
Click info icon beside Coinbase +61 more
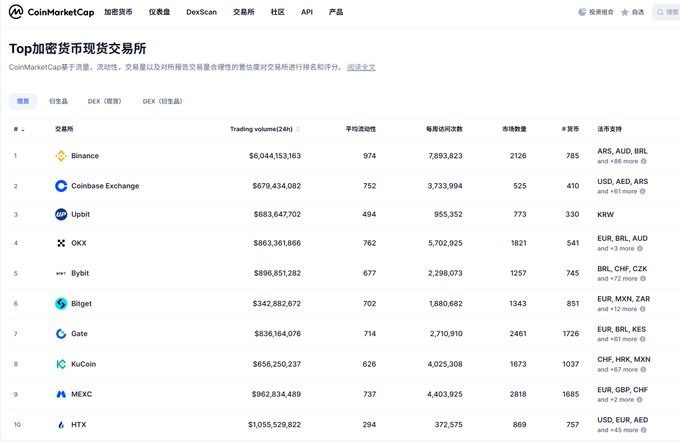pos(643,192)
